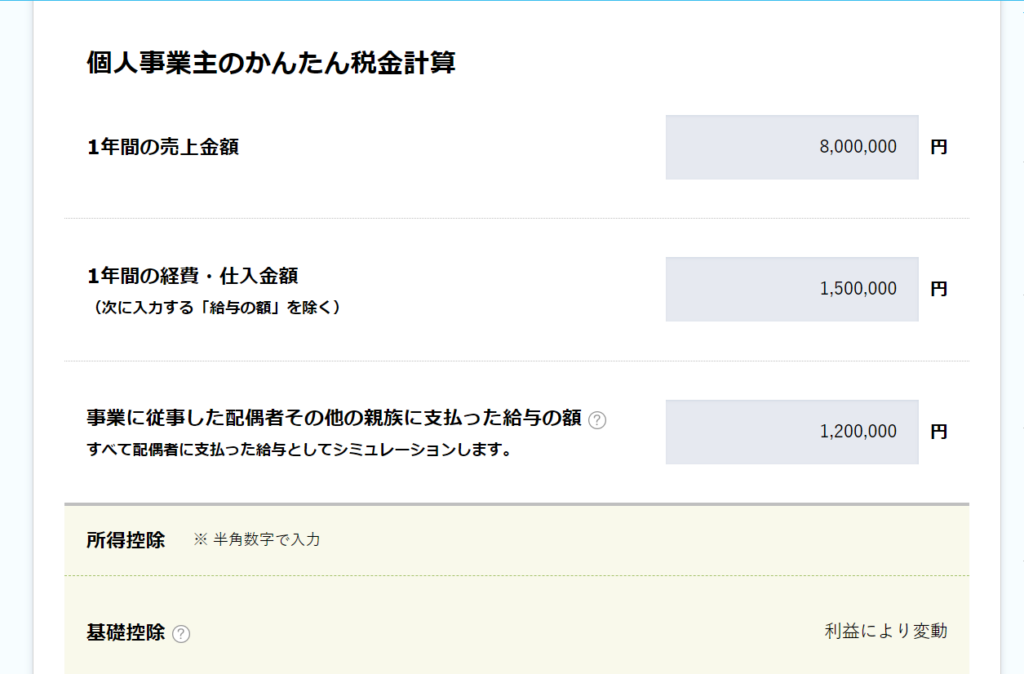Click the note 「給与の額」を除く under expenses
The image size is (1024, 674).
[214, 307]
